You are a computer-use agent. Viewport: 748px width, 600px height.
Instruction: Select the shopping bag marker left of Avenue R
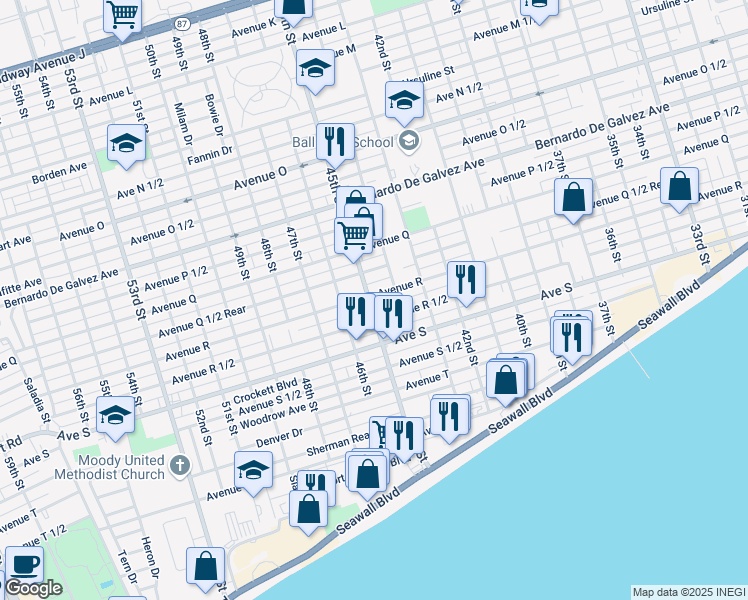[680, 188]
